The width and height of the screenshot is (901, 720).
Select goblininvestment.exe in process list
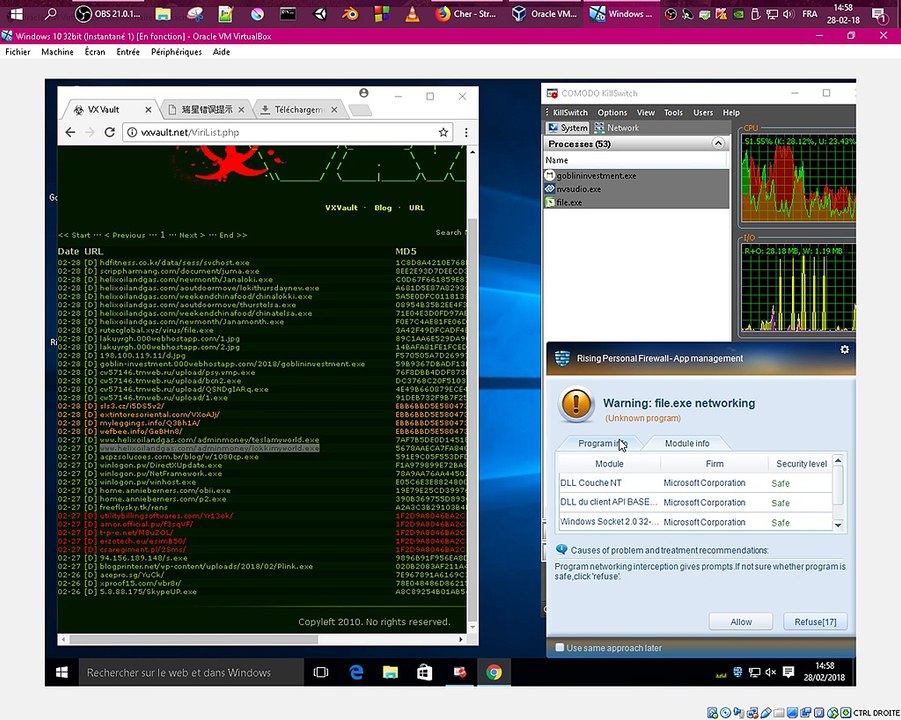point(636,176)
